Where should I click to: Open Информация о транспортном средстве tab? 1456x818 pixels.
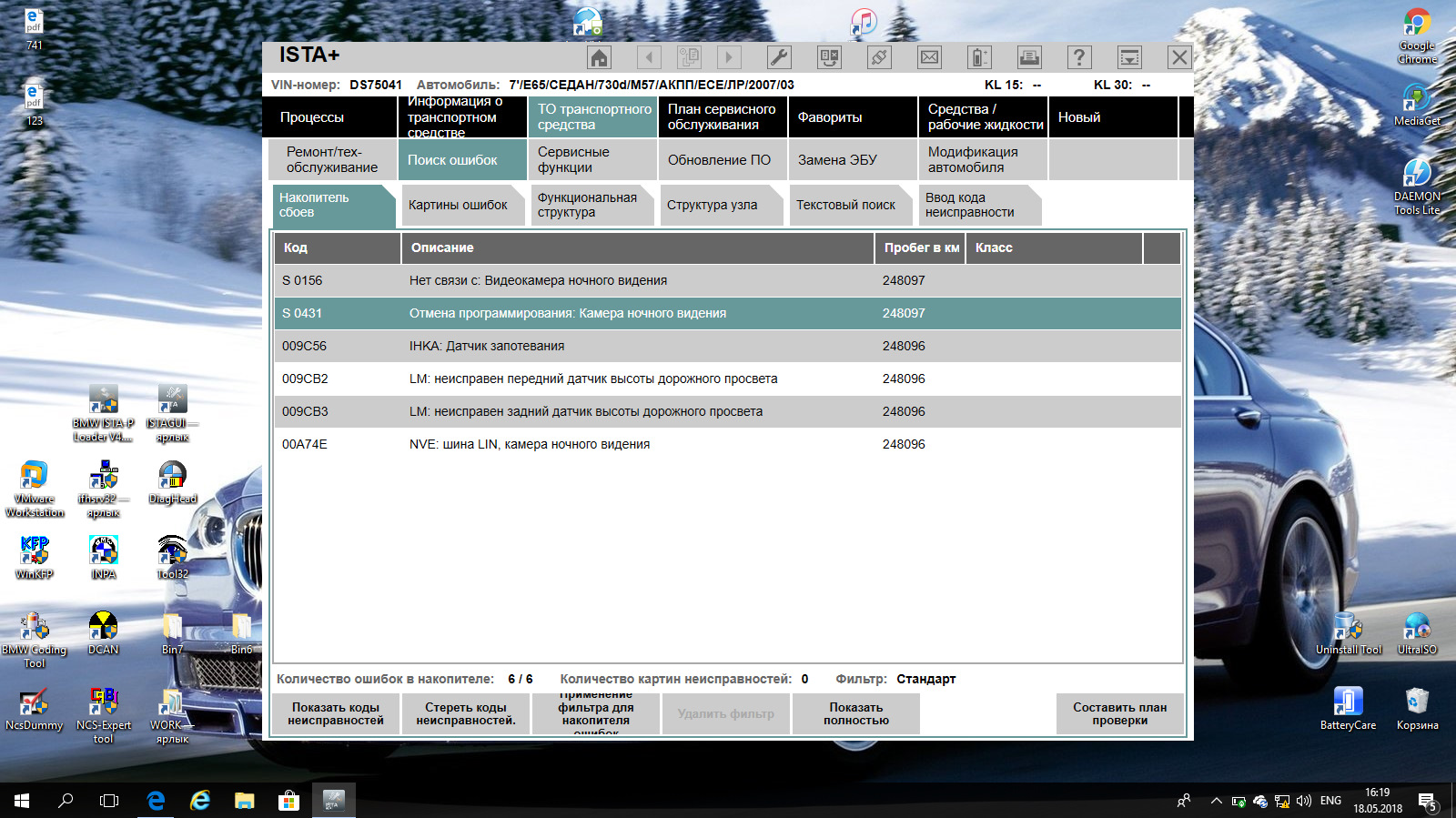click(x=463, y=117)
